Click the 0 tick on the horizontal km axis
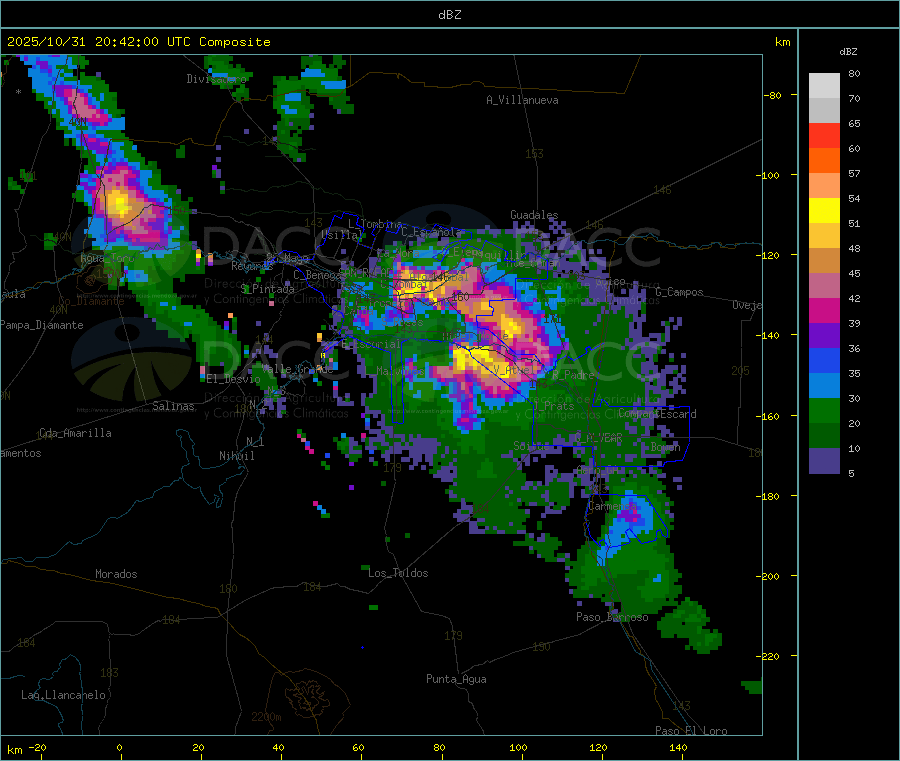The width and height of the screenshot is (900, 761). coord(119,747)
